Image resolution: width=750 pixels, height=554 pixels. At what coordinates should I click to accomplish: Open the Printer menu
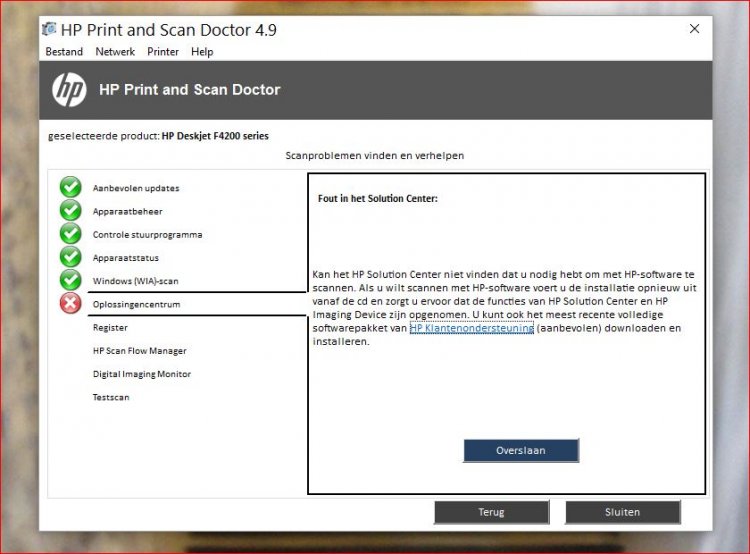coord(163,52)
